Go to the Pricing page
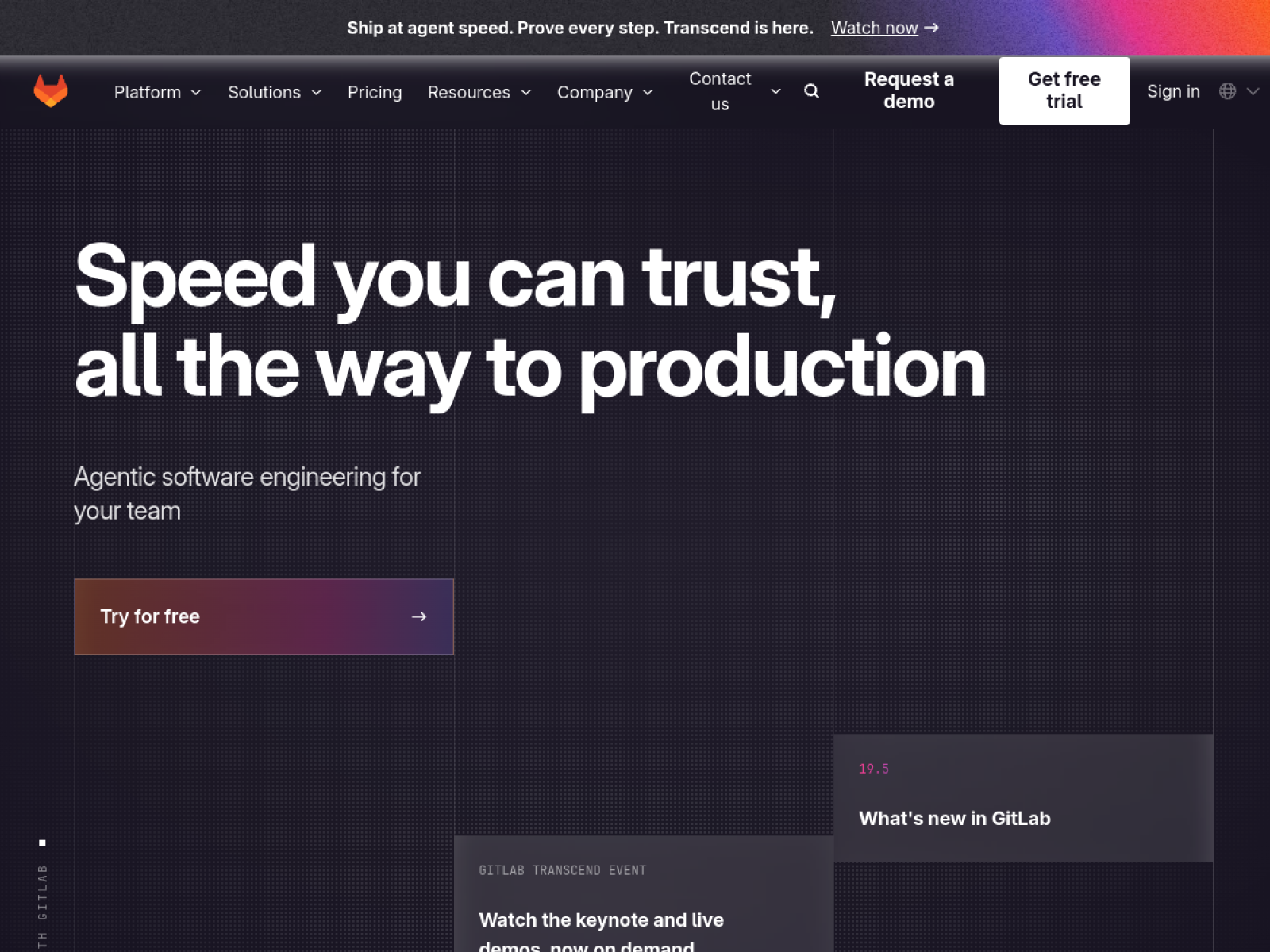1270x952 pixels. [375, 93]
